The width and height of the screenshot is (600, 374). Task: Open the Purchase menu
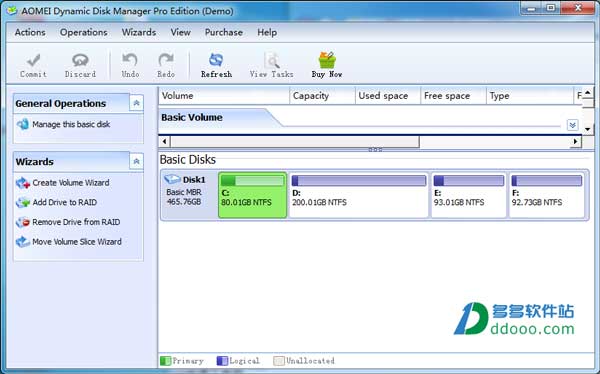pyautogui.click(x=224, y=33)
